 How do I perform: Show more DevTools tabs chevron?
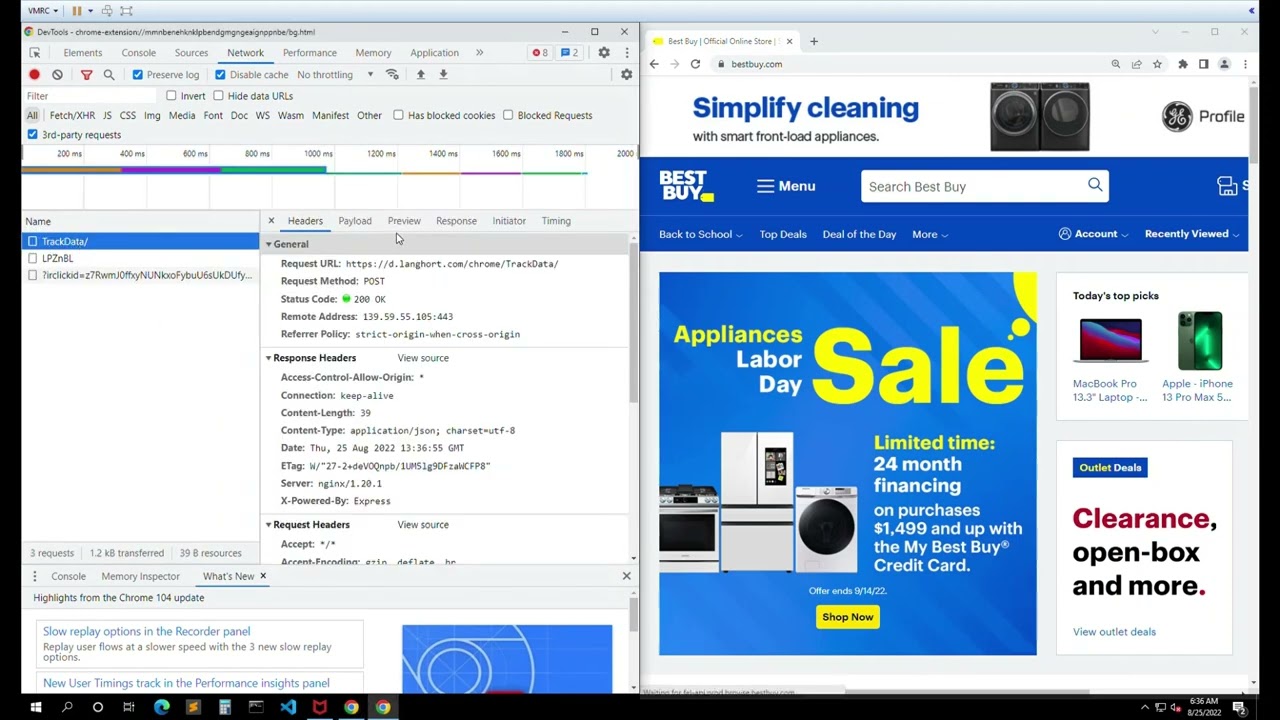pos(479,53)
